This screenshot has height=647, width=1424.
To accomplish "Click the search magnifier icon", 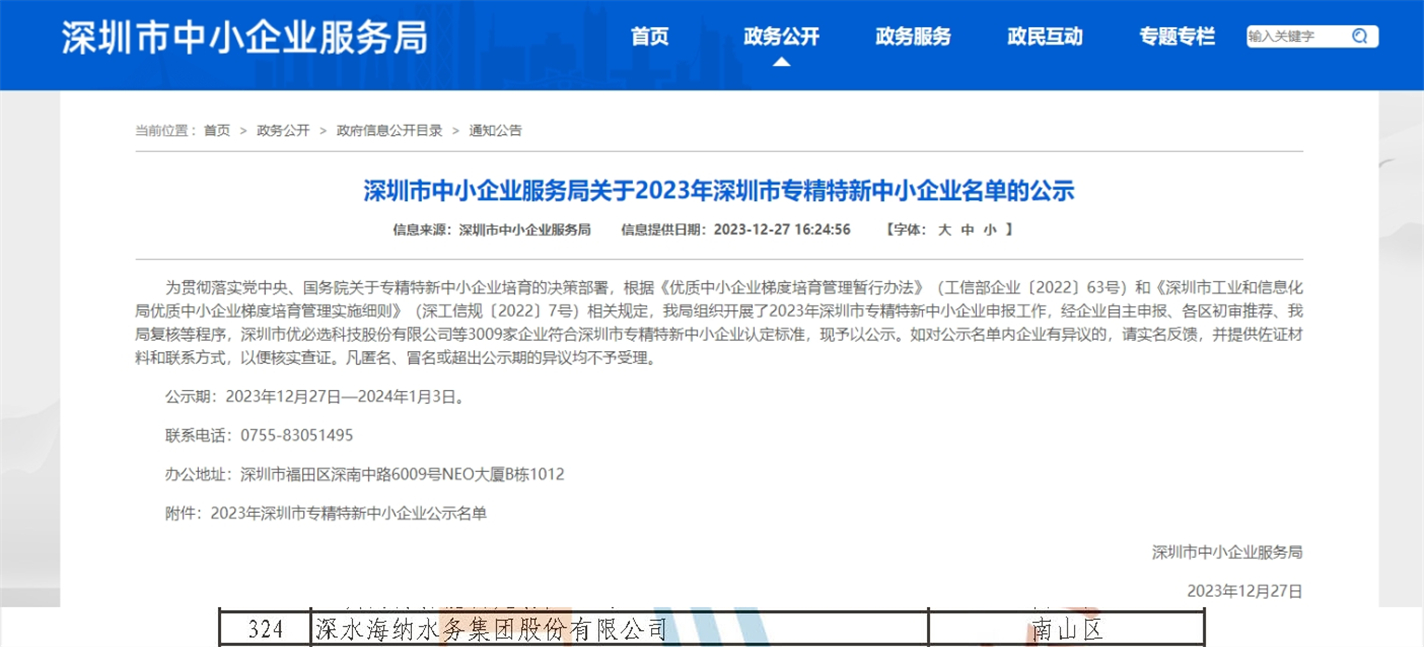I will [1360, 35].
